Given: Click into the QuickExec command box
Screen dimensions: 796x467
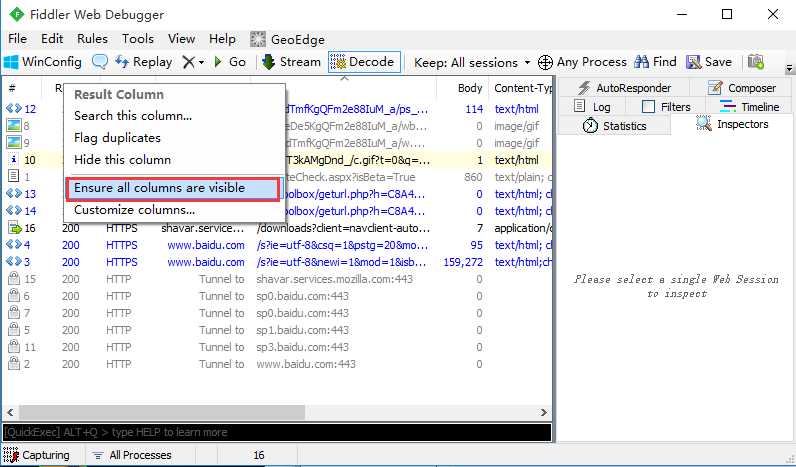Looking at the screenshot, I should coord(277,432).
